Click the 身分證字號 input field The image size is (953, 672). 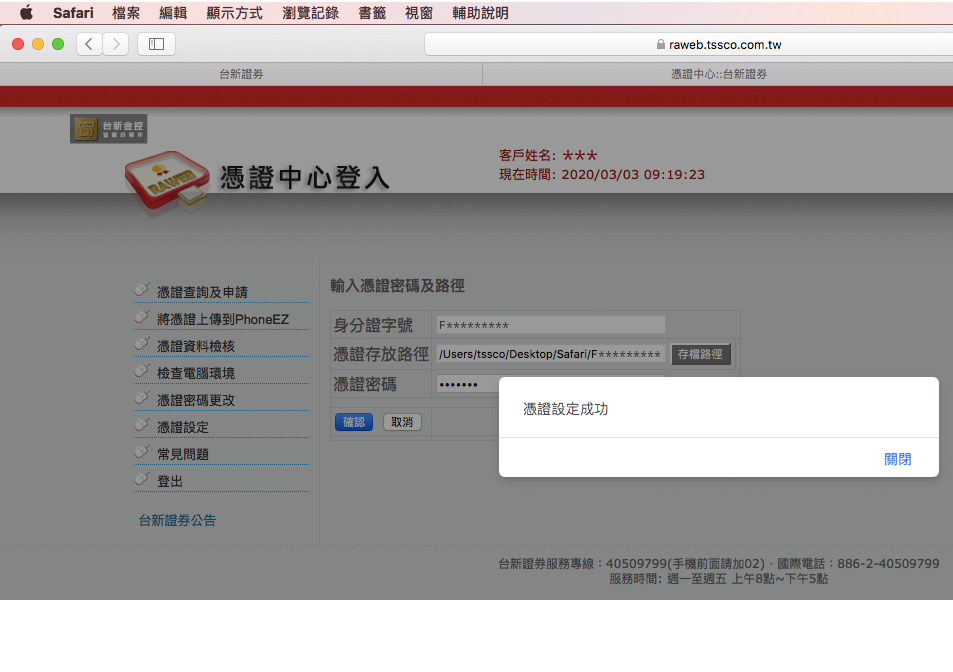coord(551,325)
